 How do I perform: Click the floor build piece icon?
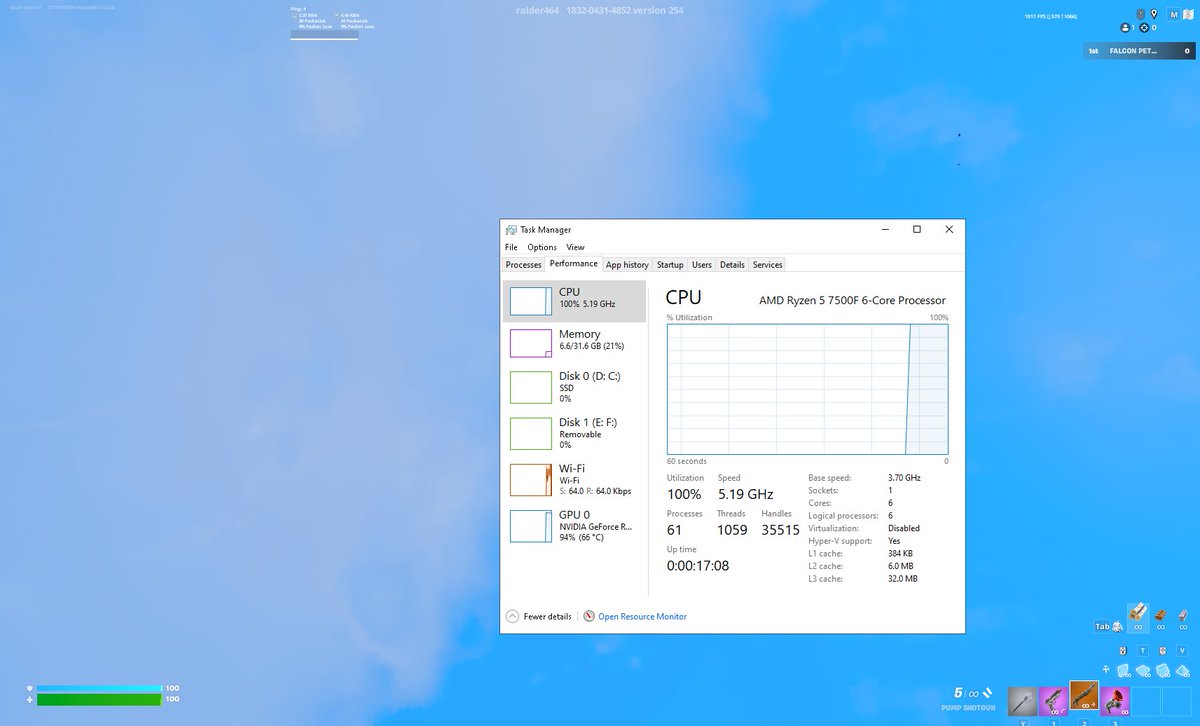(x=1143, y=671)
